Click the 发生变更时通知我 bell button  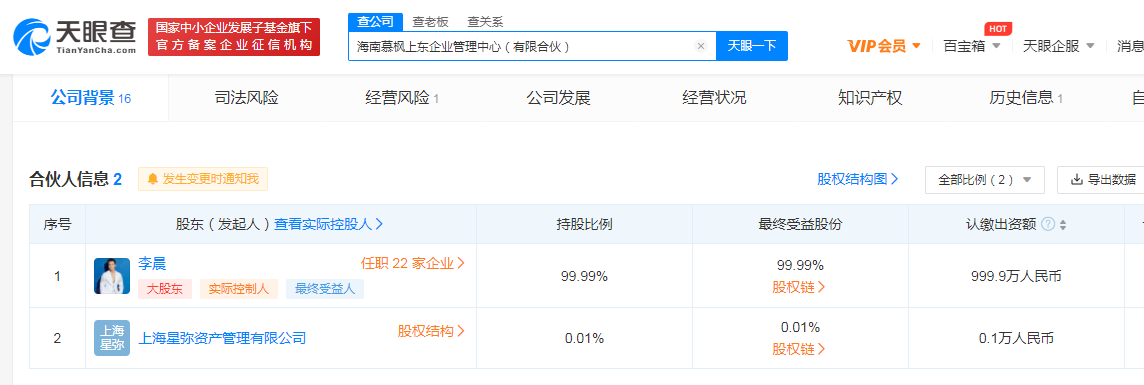[x=203, y=179]
